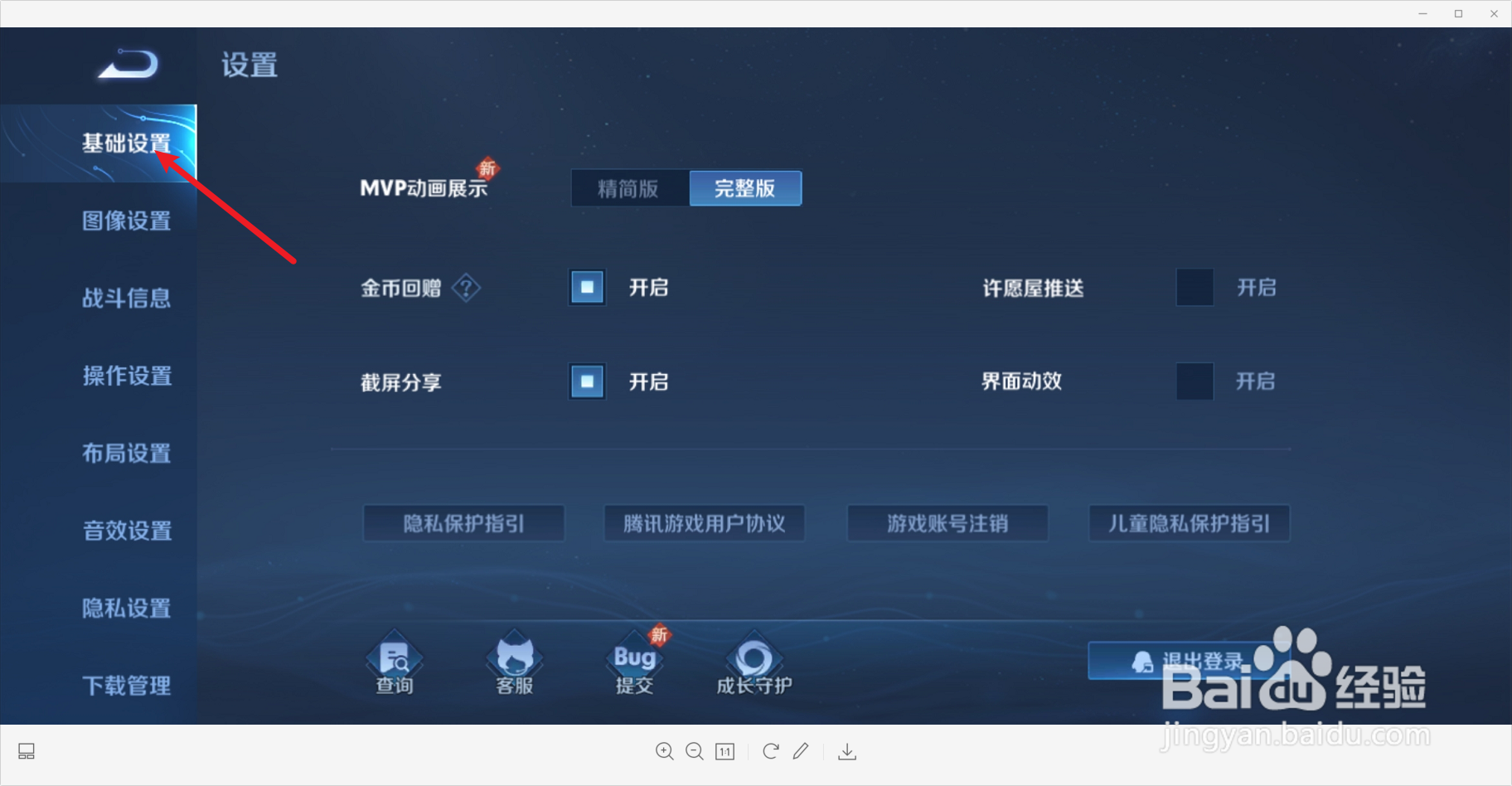Minimize the image viewer window
Viewport: 1512px width, 786px height.
click(x=1422, y=13)
